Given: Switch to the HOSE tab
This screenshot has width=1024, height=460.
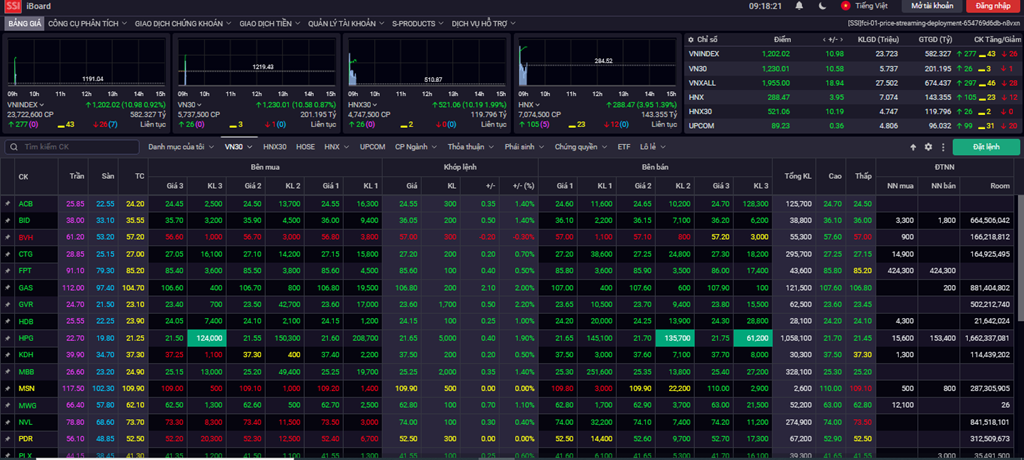Looking at the screenshot, I should coord(305,147).
